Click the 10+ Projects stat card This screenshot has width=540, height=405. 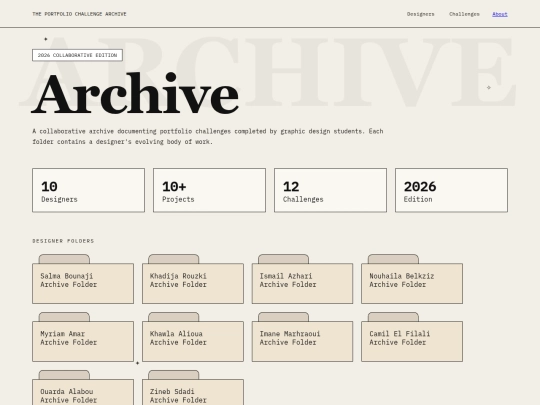[209, 190]
